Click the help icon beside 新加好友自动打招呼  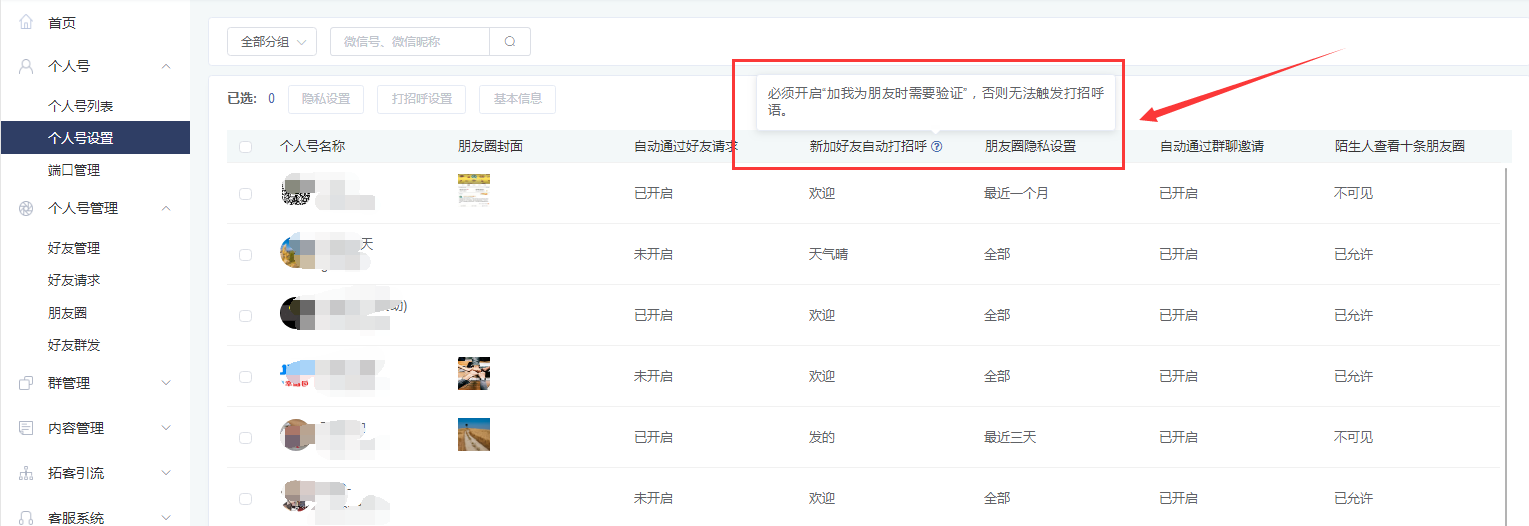[937, 147]
